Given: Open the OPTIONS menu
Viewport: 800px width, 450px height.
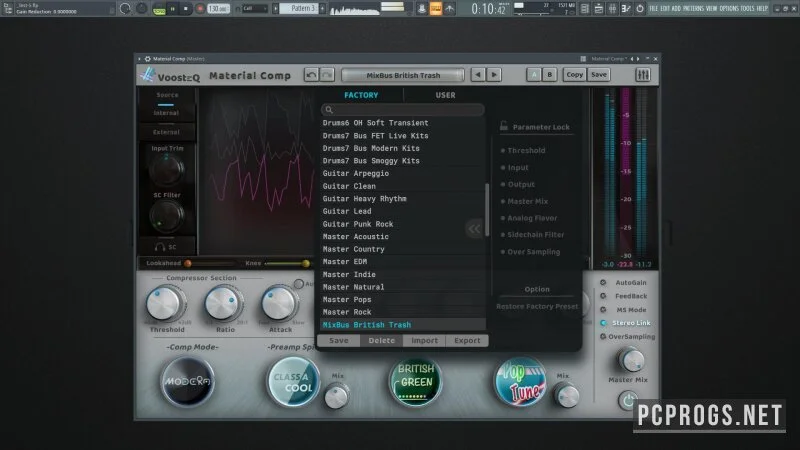Looking at the screenshot, I should pos(729,9).
